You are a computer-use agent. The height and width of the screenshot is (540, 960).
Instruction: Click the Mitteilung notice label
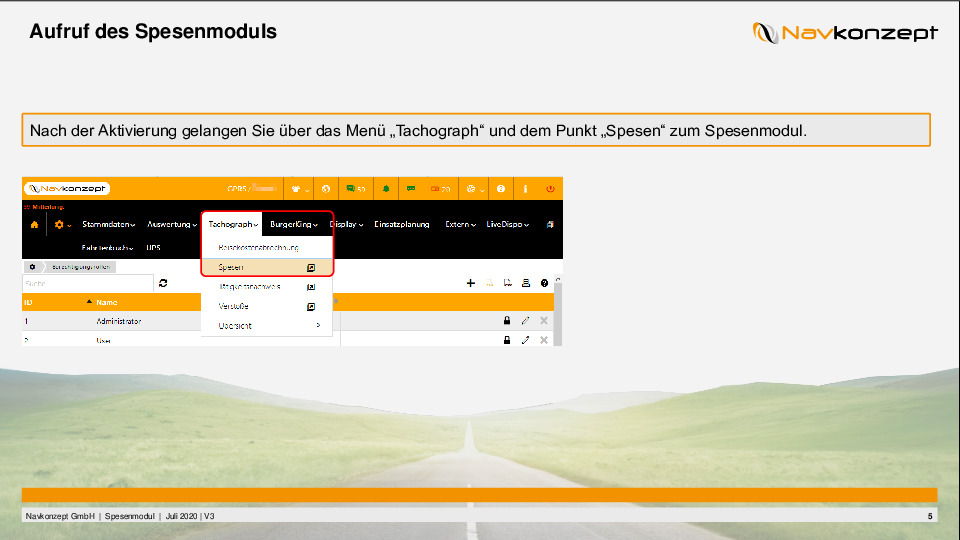click(44, 208)
